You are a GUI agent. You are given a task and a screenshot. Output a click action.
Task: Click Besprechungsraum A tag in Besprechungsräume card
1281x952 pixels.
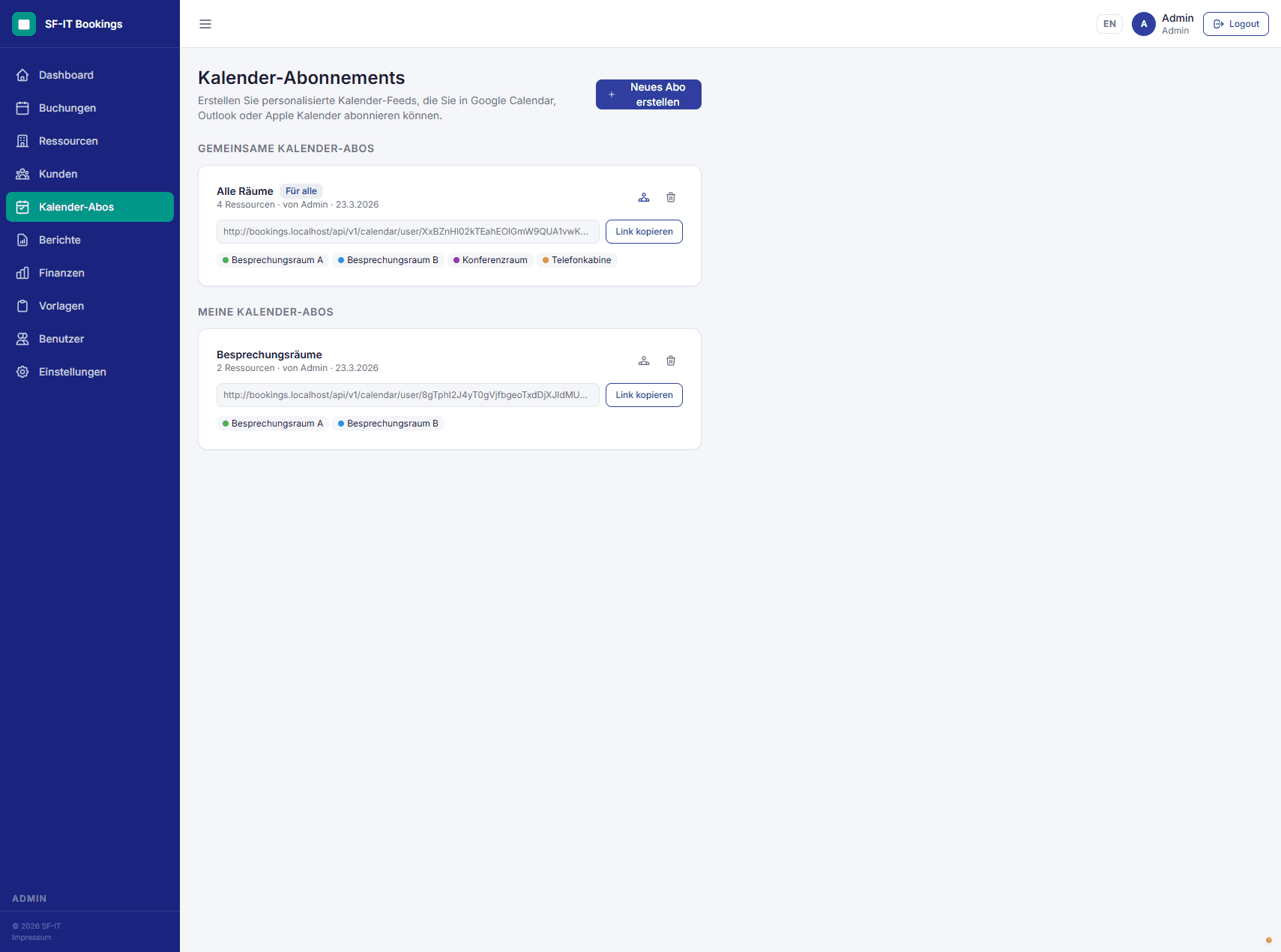point(273,424)
